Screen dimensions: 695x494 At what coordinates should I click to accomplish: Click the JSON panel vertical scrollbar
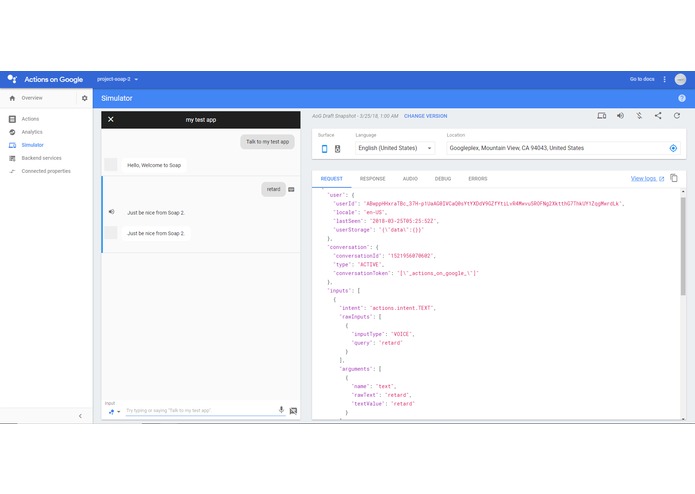click(683, 246)
